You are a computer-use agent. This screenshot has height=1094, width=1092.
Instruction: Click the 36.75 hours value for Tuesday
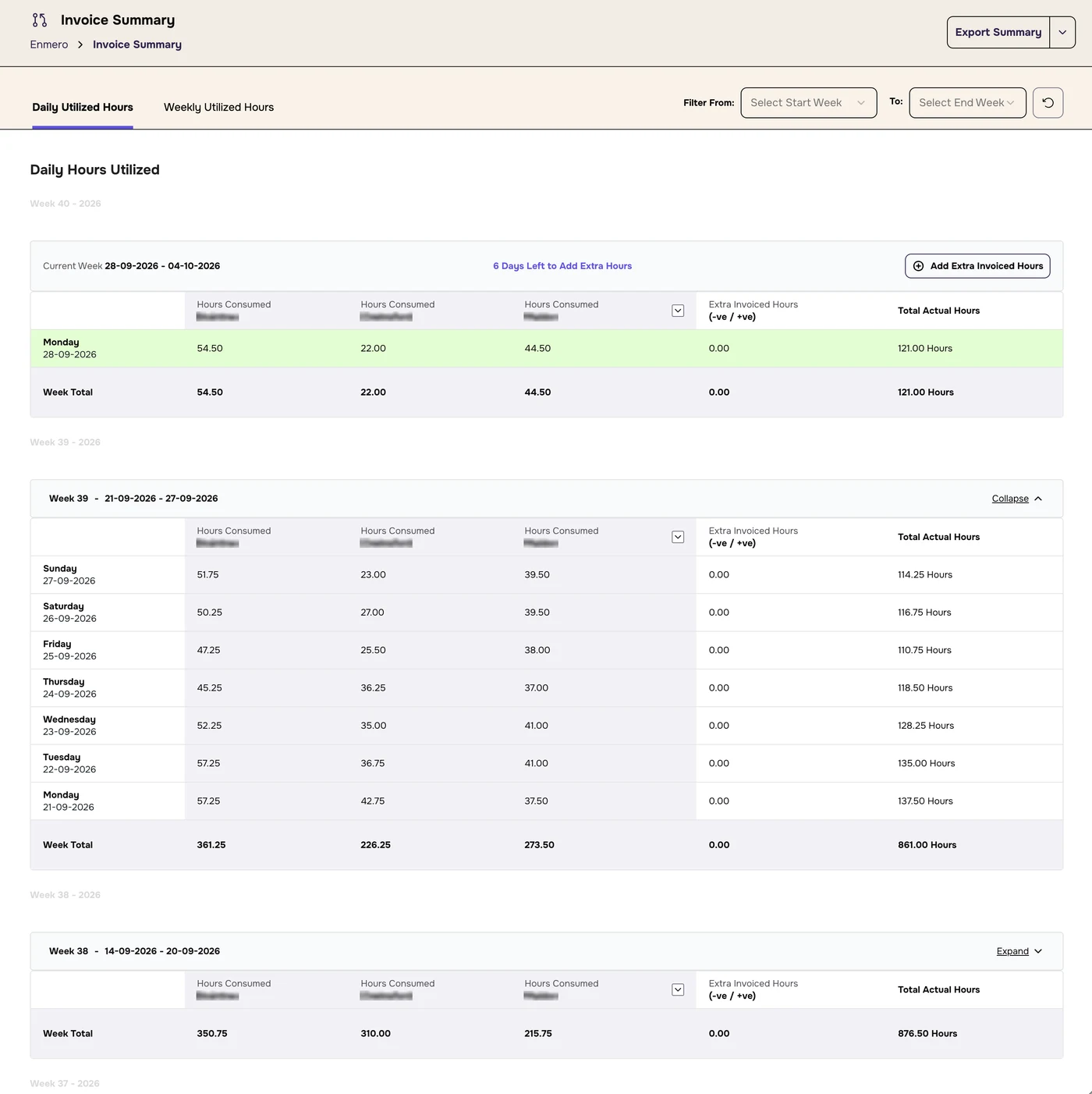click(373, 764)
